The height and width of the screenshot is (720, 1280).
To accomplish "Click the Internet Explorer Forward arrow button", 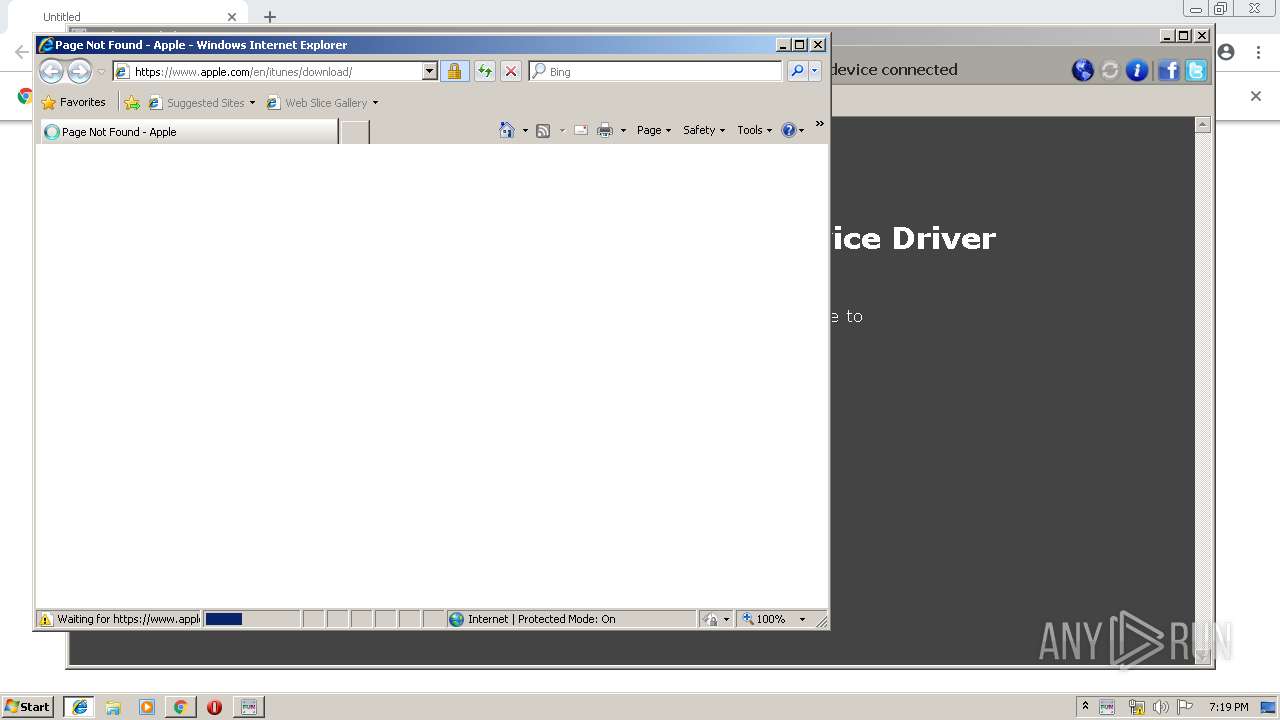I will pyautogui.click(x=79, y=71).
